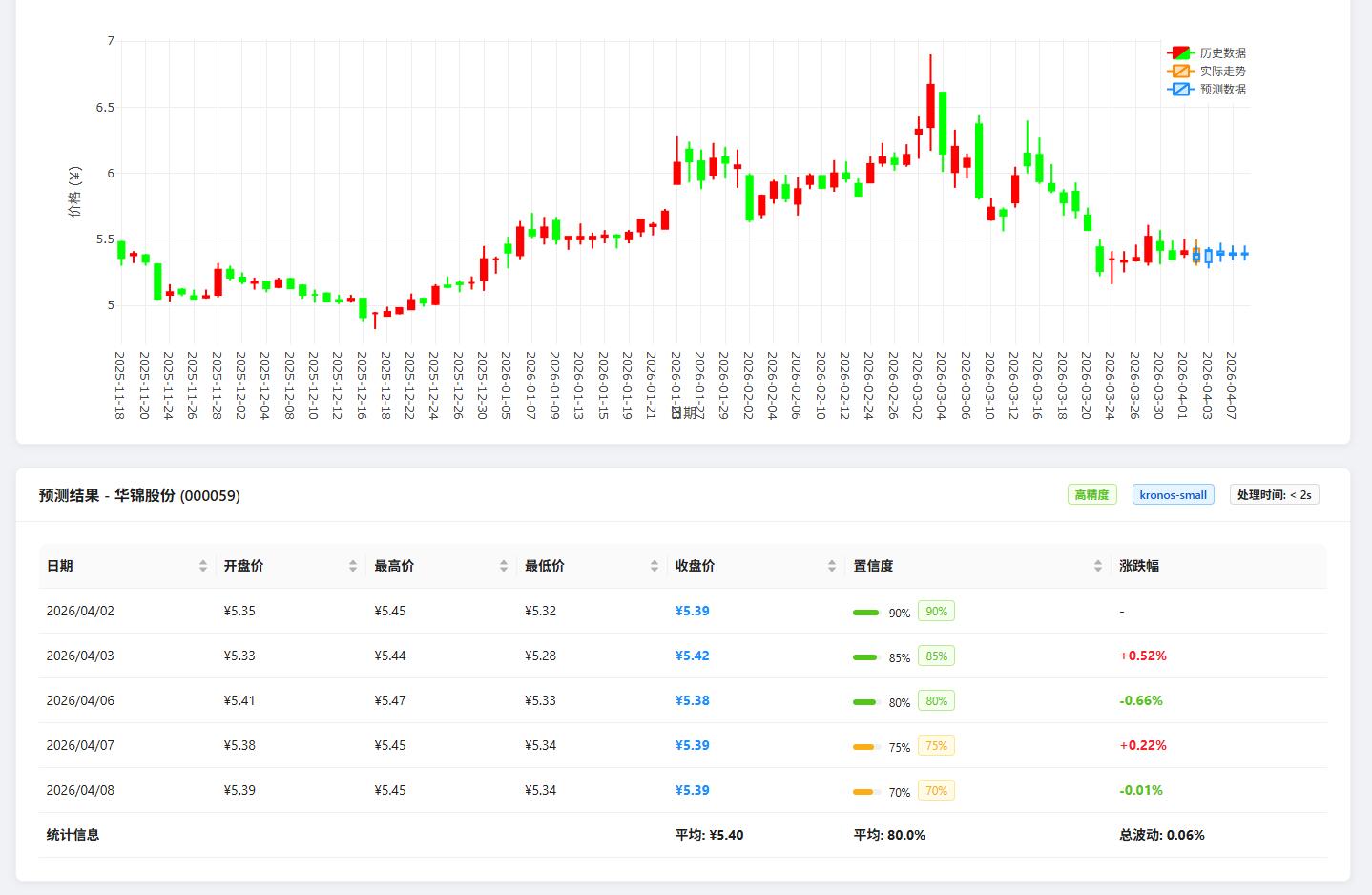Toggle the 预测数据 legend series
The height and width of the screenshot is (895, 1372).
pyautogui.click(x=1206, y=90)
